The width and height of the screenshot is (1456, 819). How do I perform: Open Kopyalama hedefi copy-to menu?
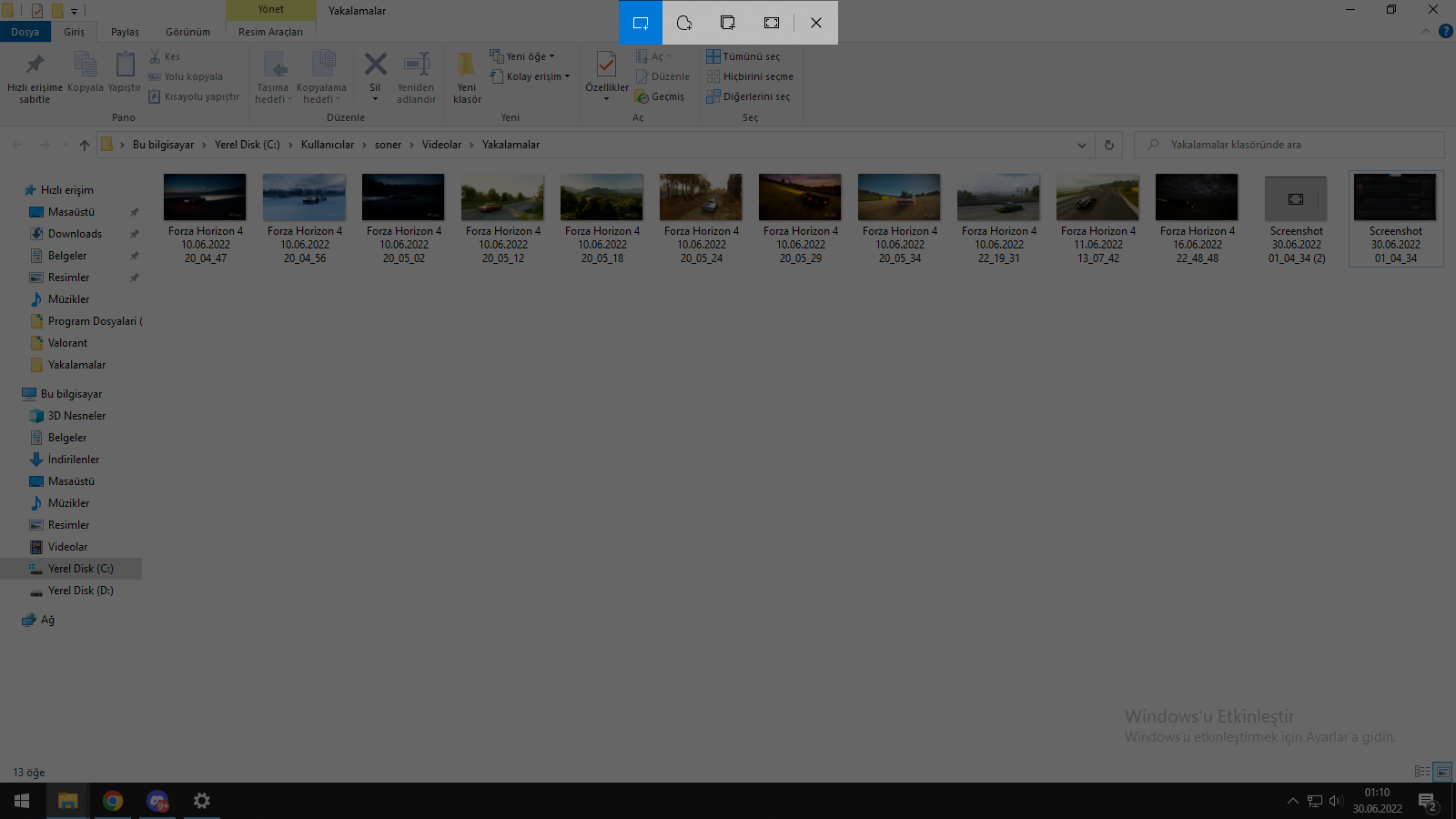pyautogui.click(x=321, y=77)
